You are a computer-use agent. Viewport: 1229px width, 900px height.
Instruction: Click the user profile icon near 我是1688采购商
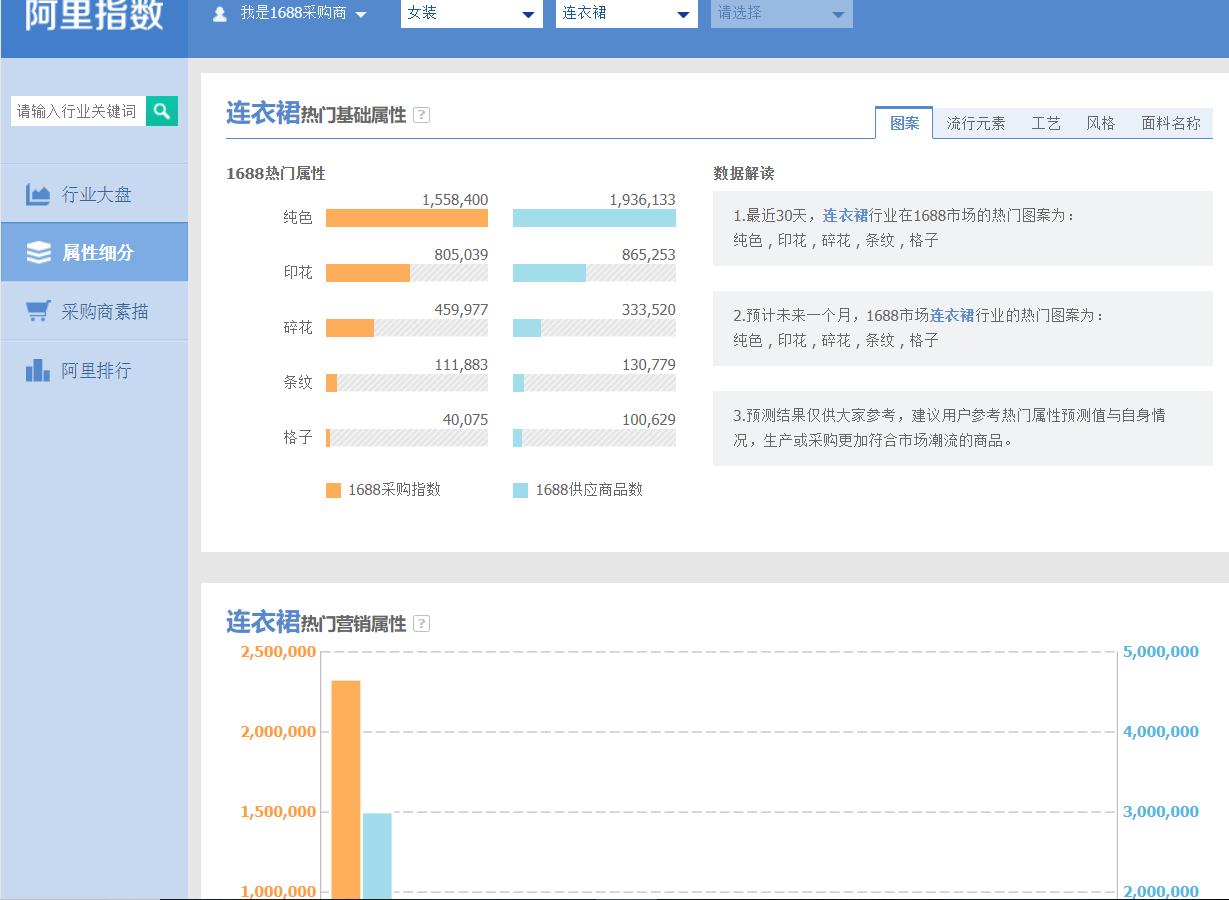point(218,14)
